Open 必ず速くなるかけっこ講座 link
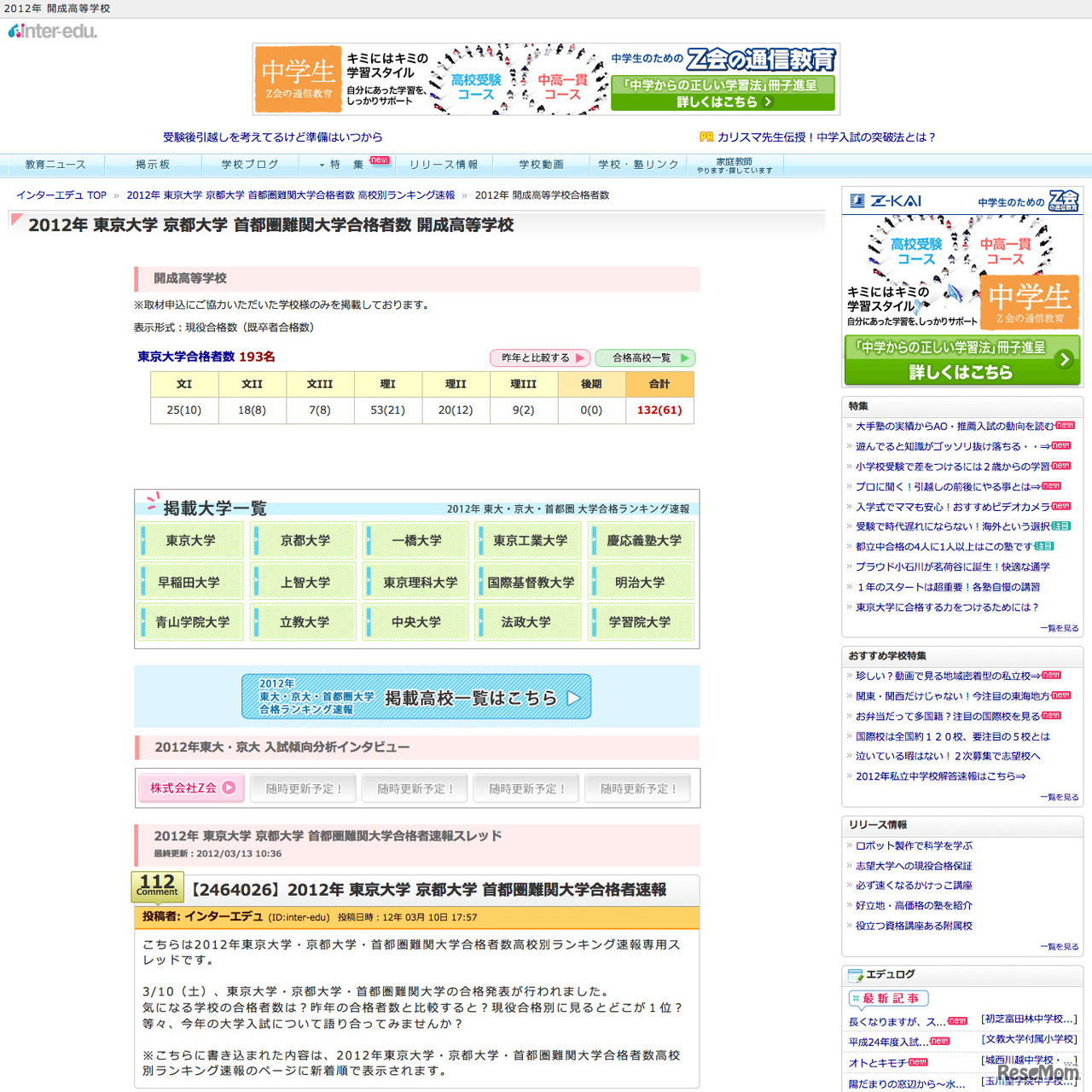1092x1092 pixels. 914,886
